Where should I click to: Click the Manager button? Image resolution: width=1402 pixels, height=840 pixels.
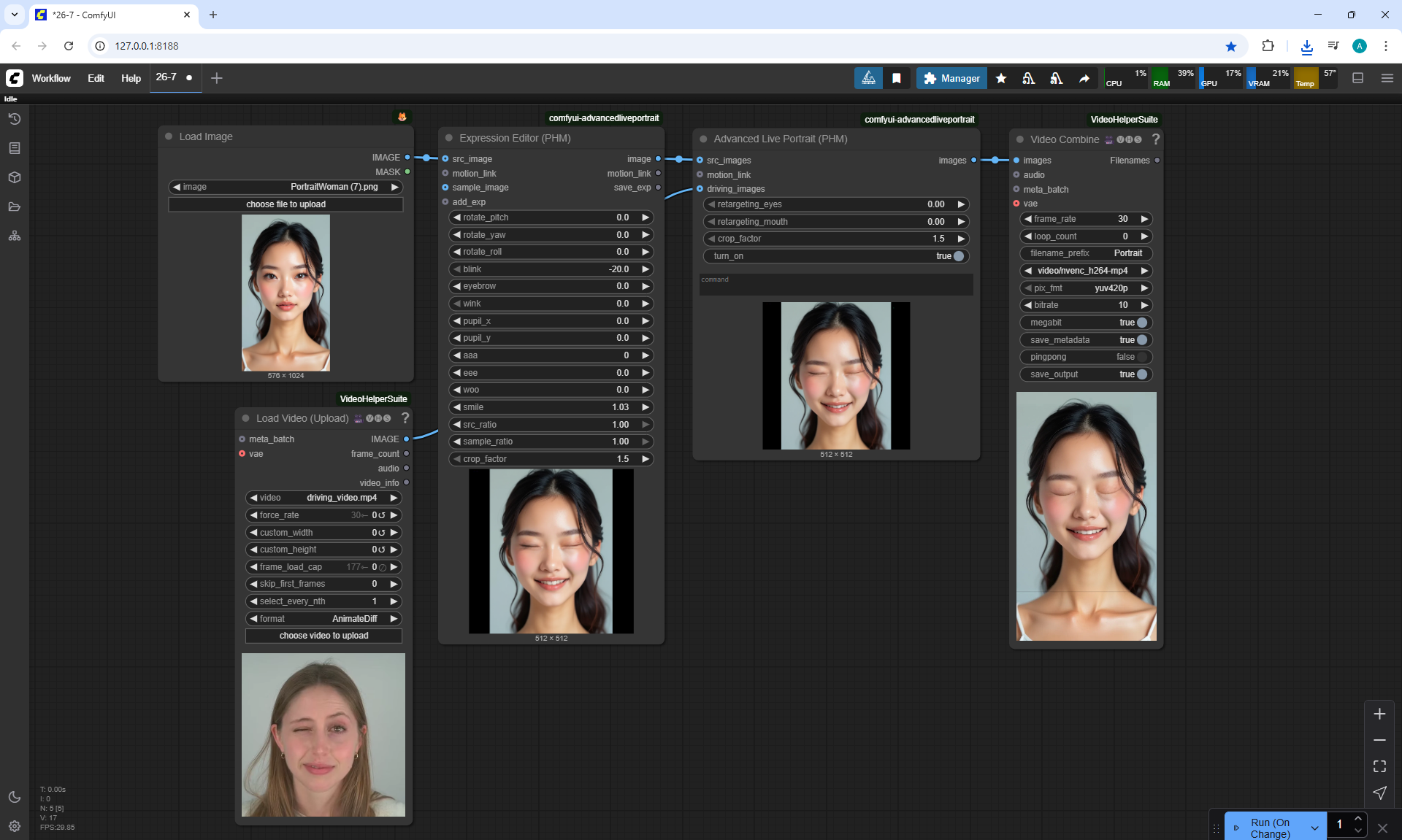click(x=951, y=78)
